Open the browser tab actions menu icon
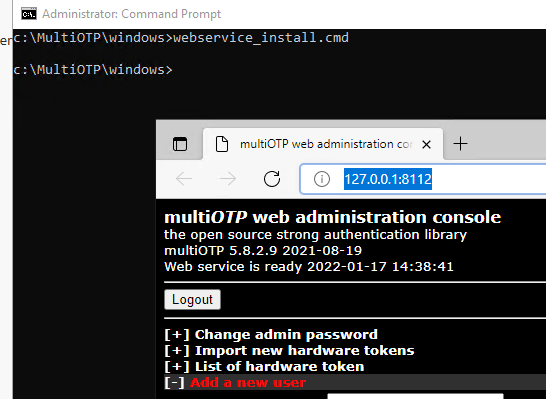 [180, 144]
